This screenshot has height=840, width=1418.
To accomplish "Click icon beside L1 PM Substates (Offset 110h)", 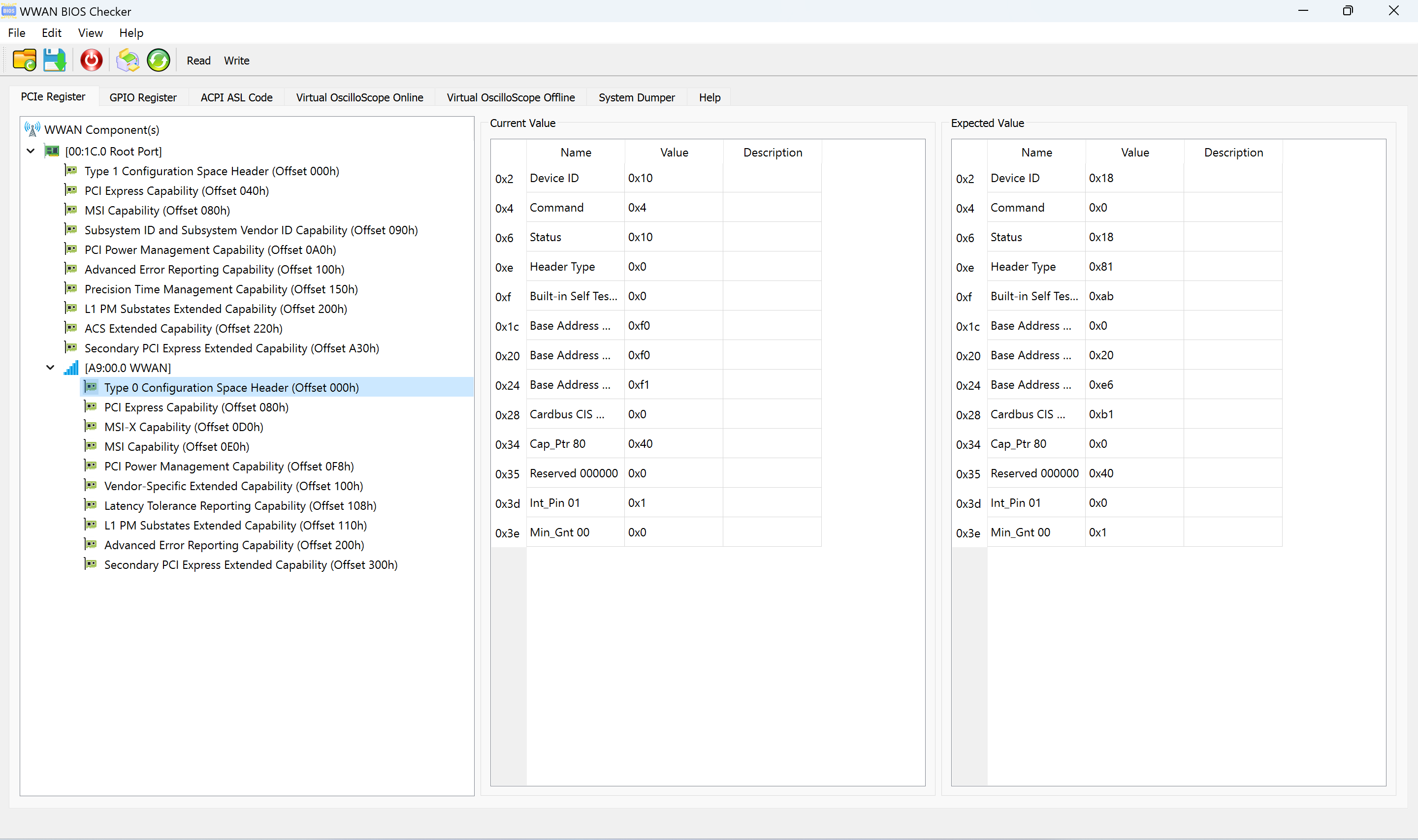I will click(x=91, y=525).
